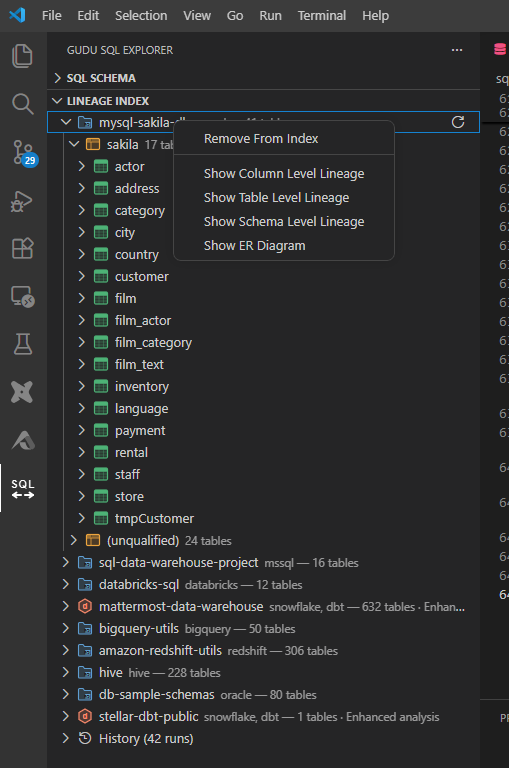This screenshot has height=768, width=509.
Task: Select Show Table Level Lineage
Action: [284, 197]
